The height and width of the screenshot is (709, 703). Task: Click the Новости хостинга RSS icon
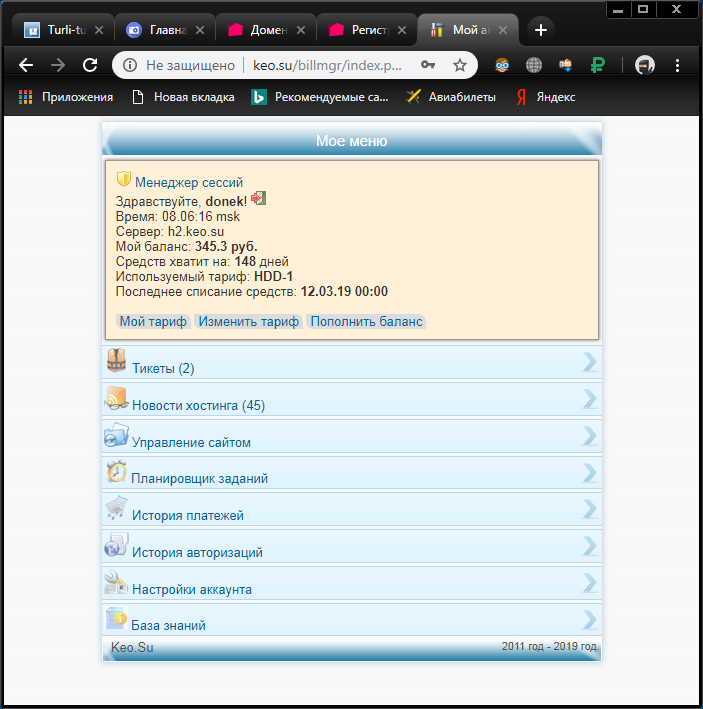[x=117, y=399]
